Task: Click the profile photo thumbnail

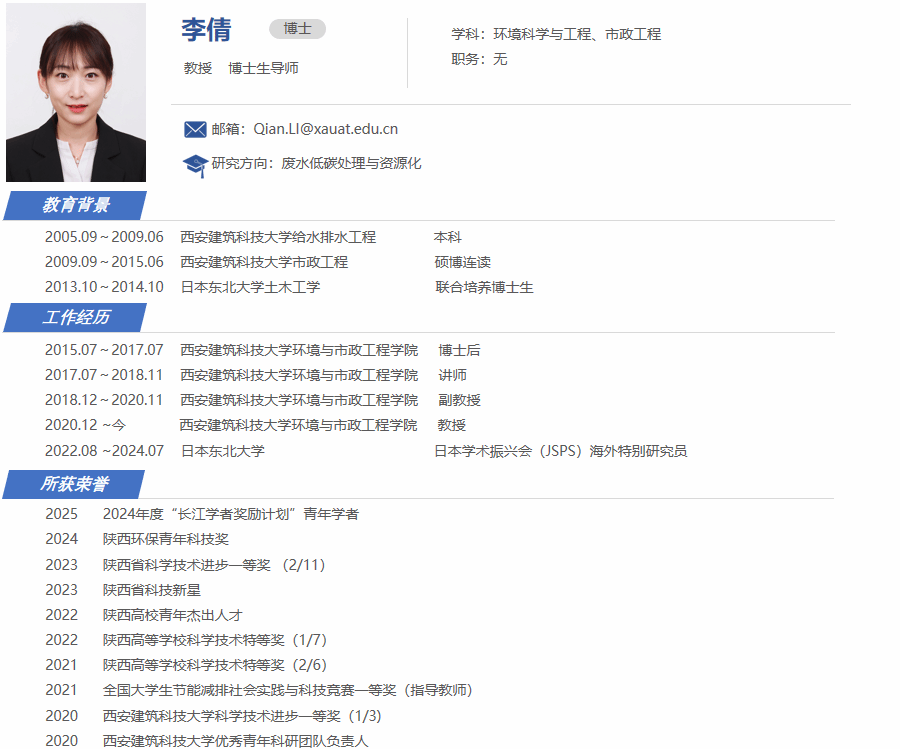Action: click(x=76, y=92)
